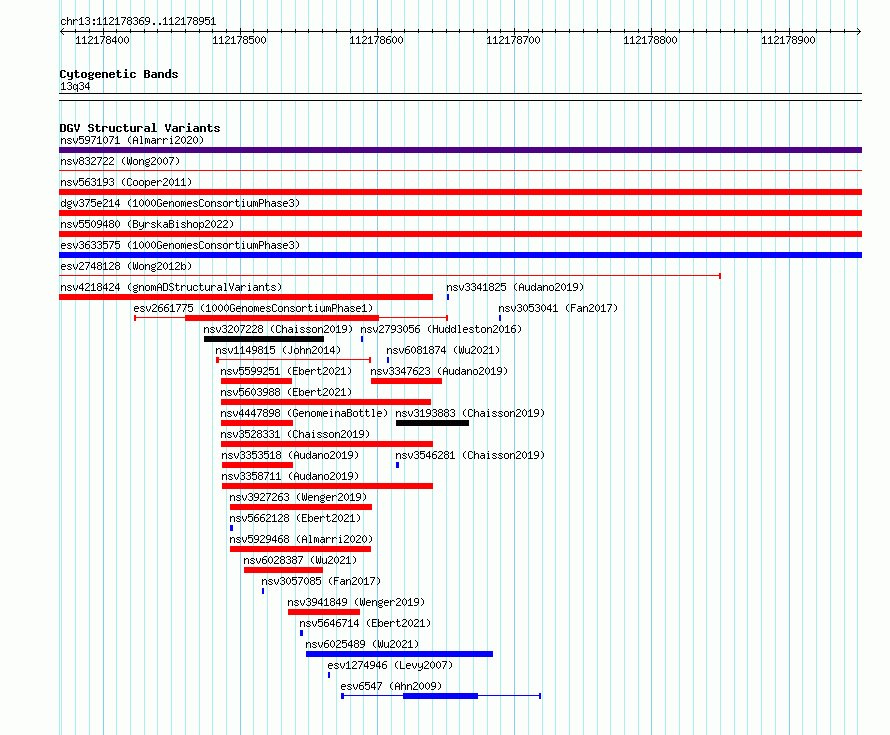Screen dimensions: 890x735
Task: Open the nsv832722 (Wong2007) variant label
Action: click(120, 161)
